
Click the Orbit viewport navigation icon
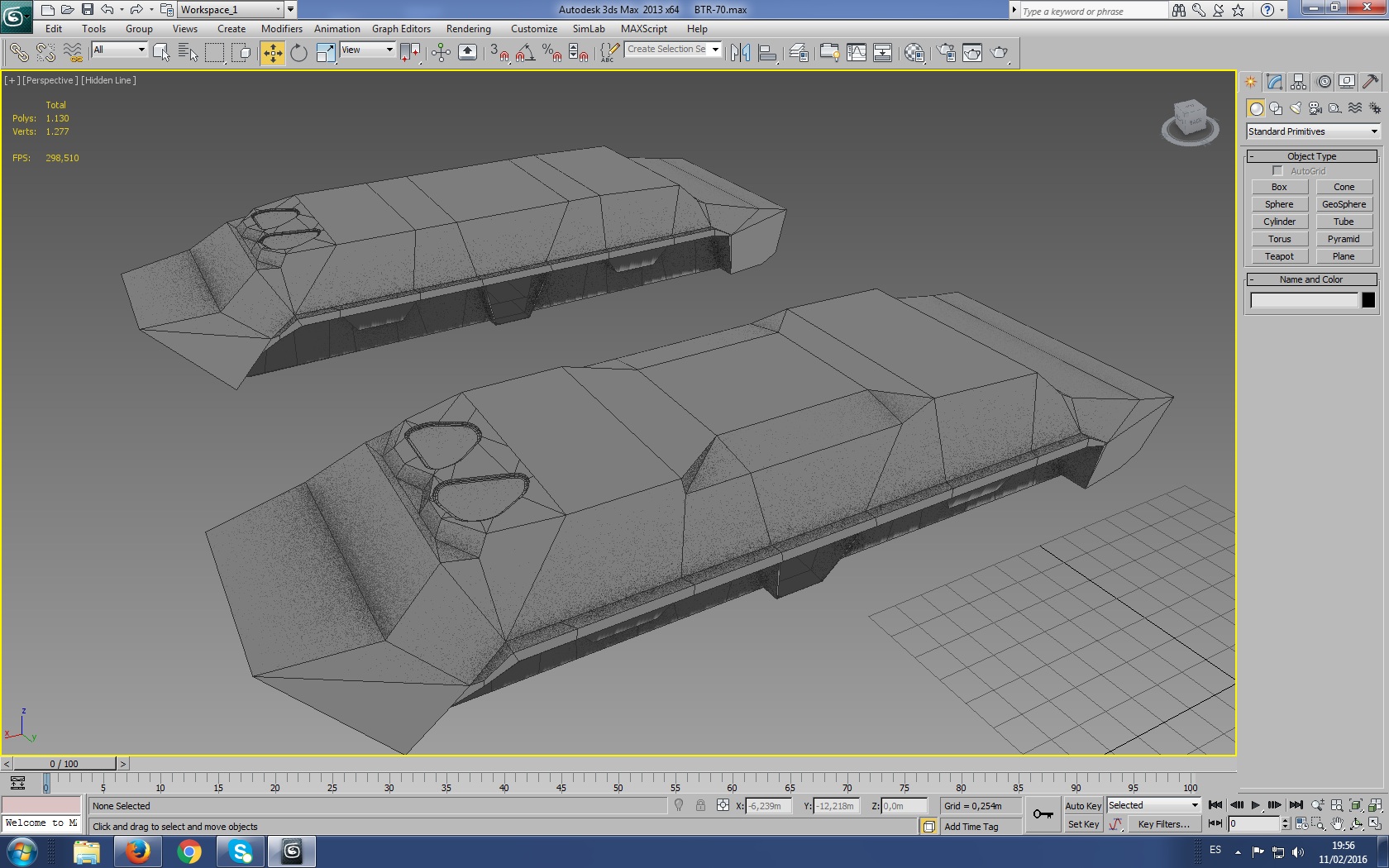[1356, 823]
